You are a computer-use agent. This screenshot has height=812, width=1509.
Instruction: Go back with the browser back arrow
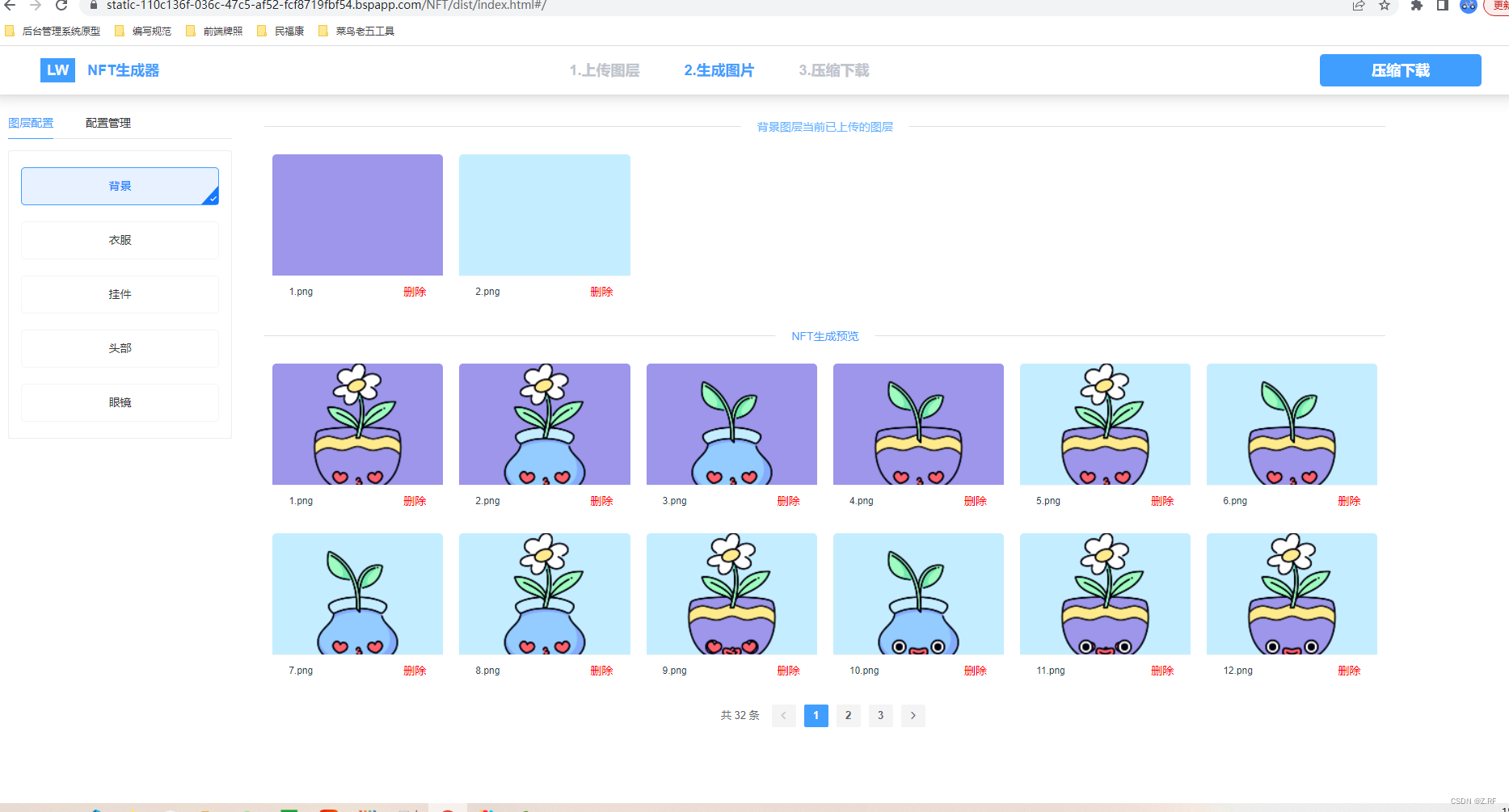pos(10,6)
